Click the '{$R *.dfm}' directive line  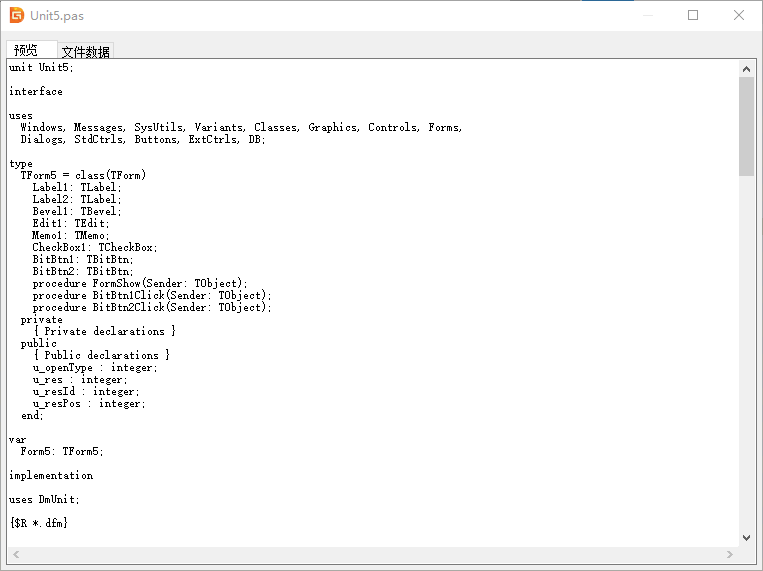[38, 523]
